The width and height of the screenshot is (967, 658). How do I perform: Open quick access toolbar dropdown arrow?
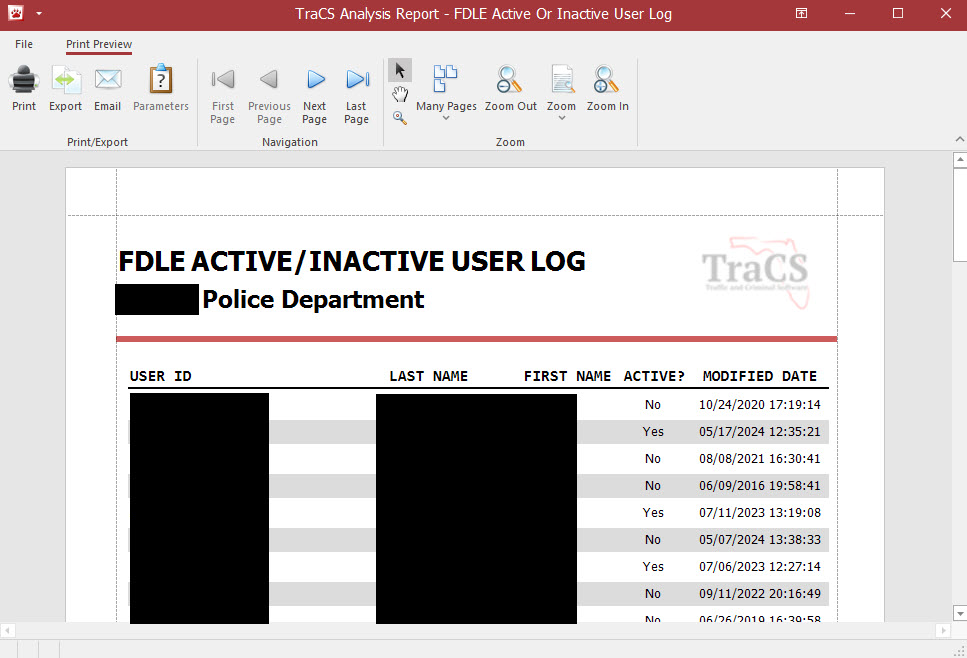38,14
